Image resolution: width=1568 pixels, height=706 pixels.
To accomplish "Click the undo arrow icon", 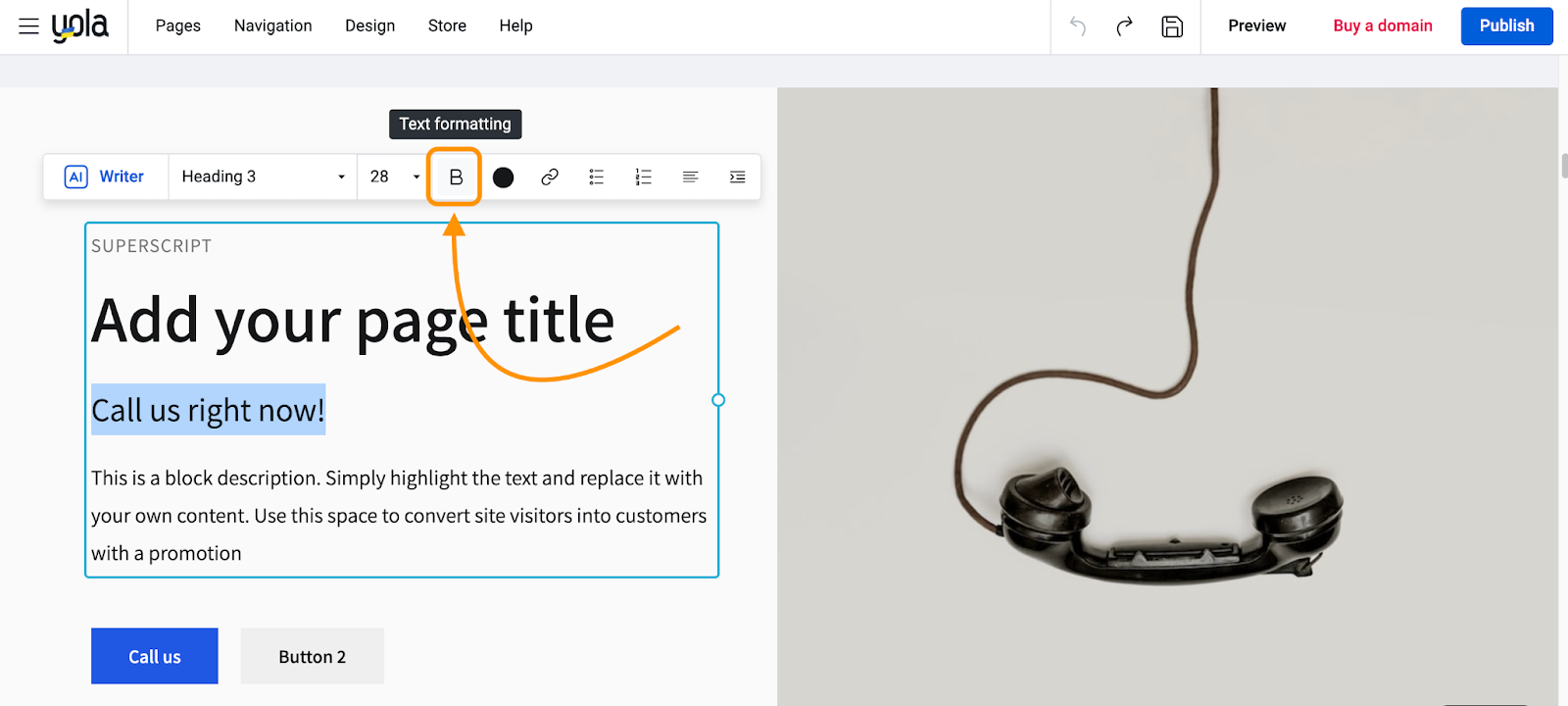I will click(1078, 26).
